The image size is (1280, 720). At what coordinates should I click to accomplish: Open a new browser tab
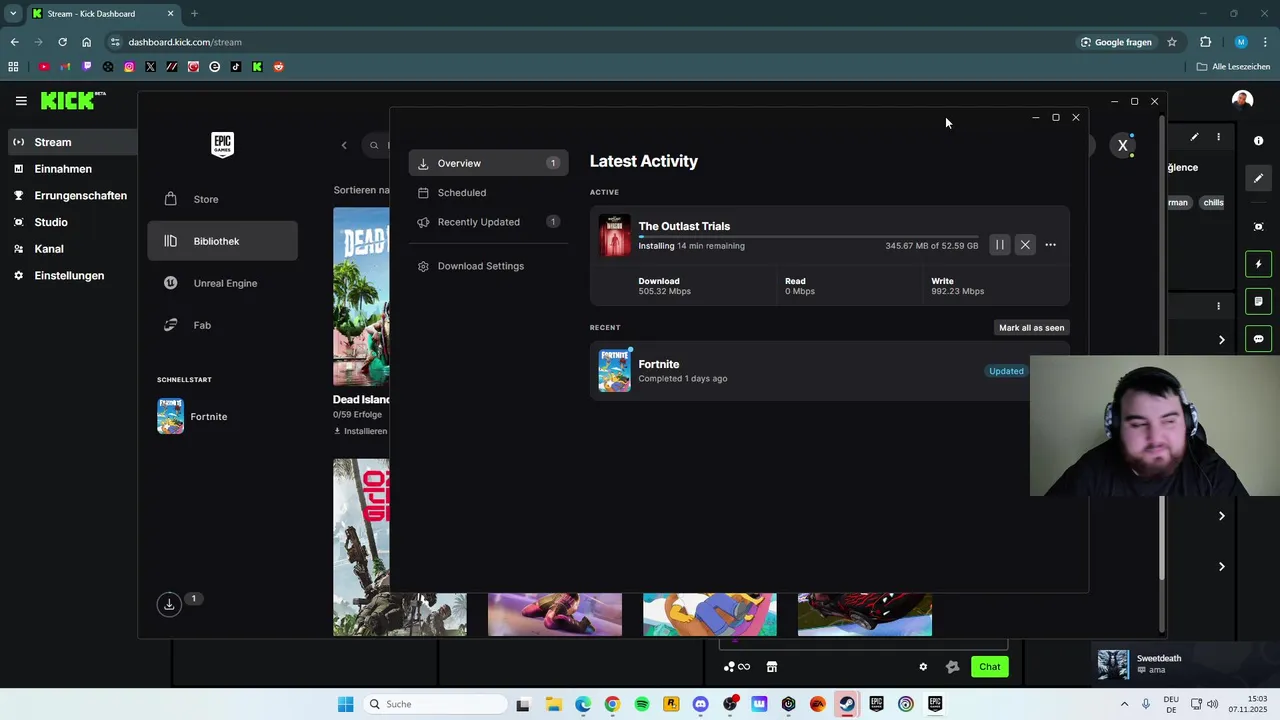click(x=194, y=14)
